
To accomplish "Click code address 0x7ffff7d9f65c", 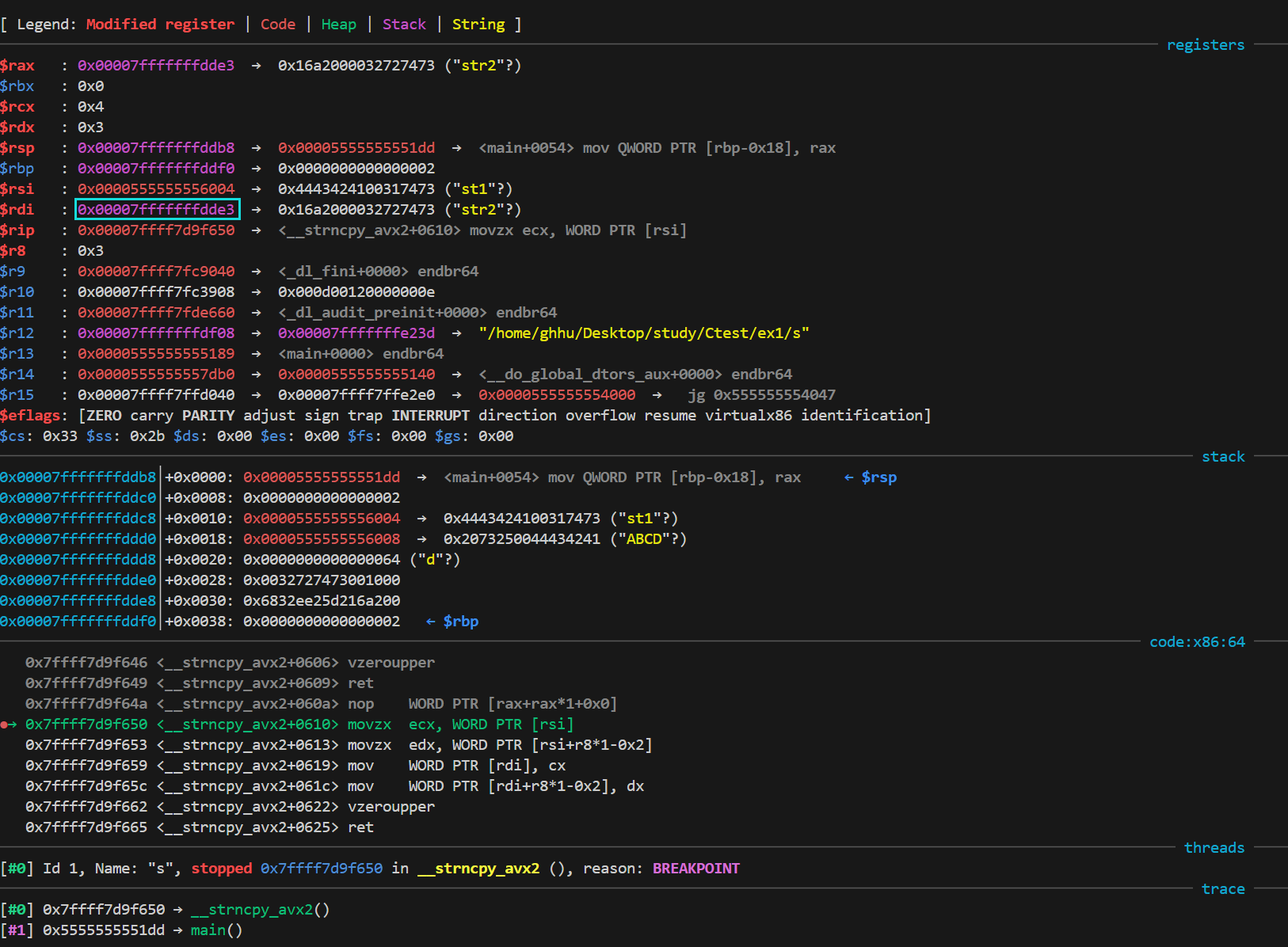I will click(x=86, y=786).
